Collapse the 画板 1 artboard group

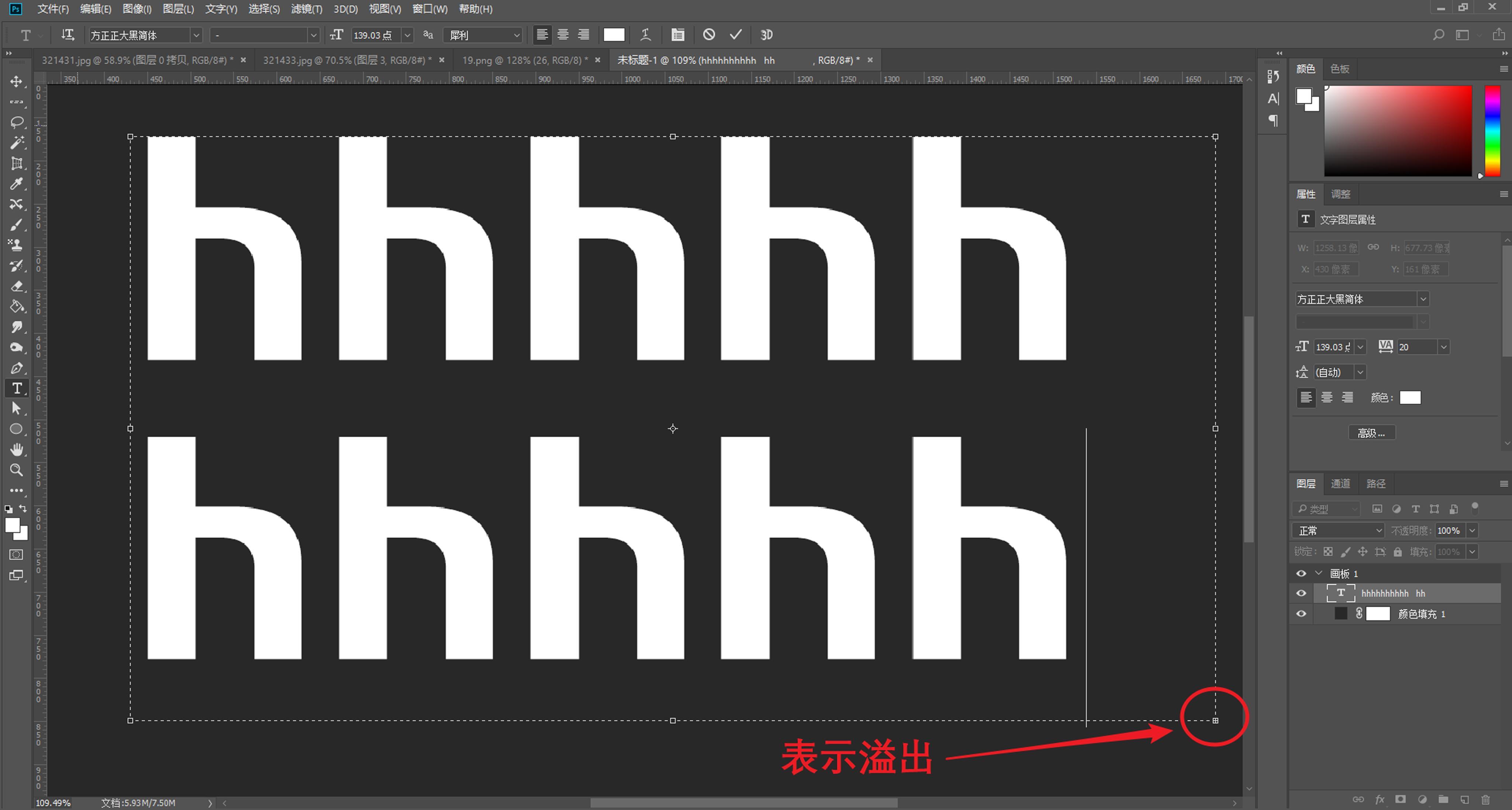coord(1319,573)
